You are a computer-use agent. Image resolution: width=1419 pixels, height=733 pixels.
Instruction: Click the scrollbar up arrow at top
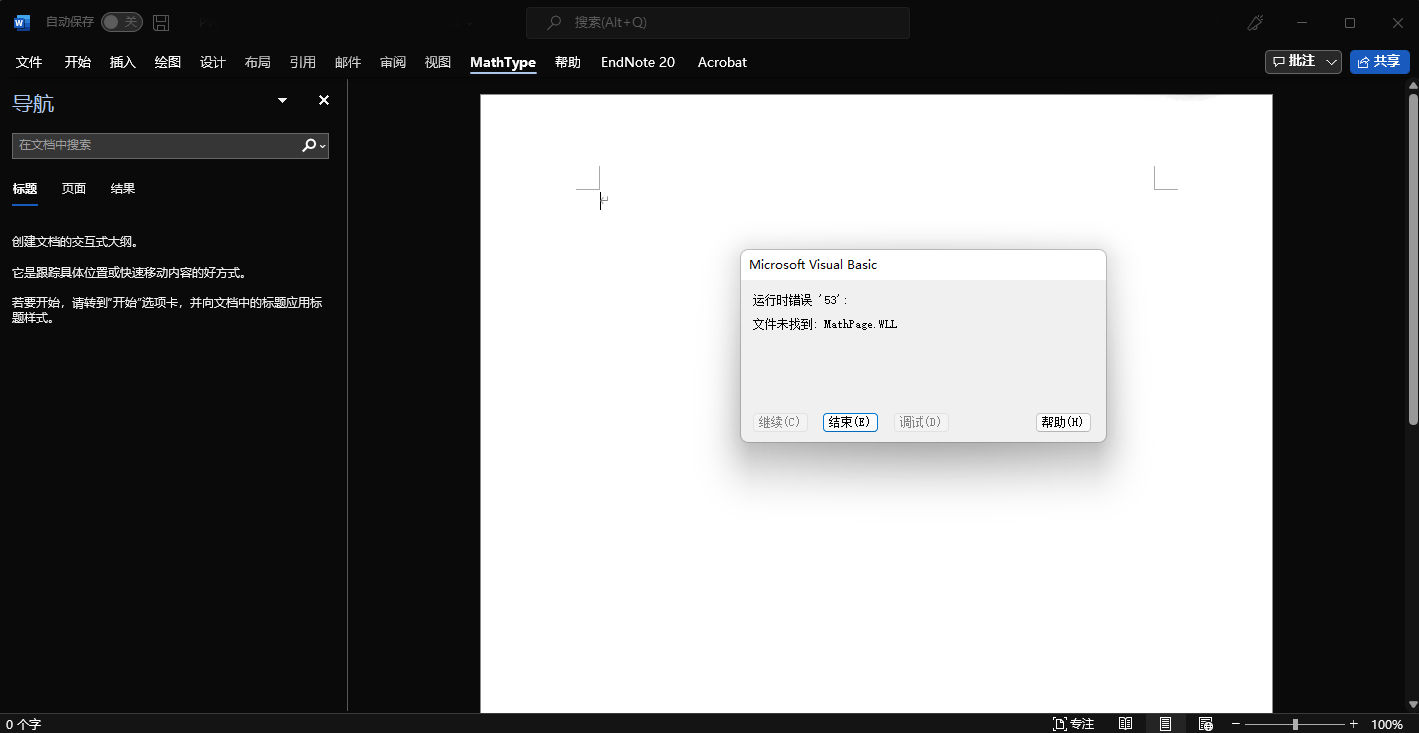[x=1413, y=87]
